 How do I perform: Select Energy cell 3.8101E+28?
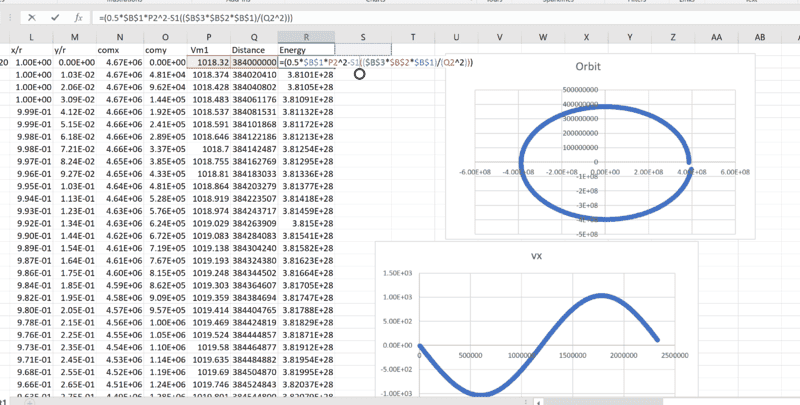point(306,75)
